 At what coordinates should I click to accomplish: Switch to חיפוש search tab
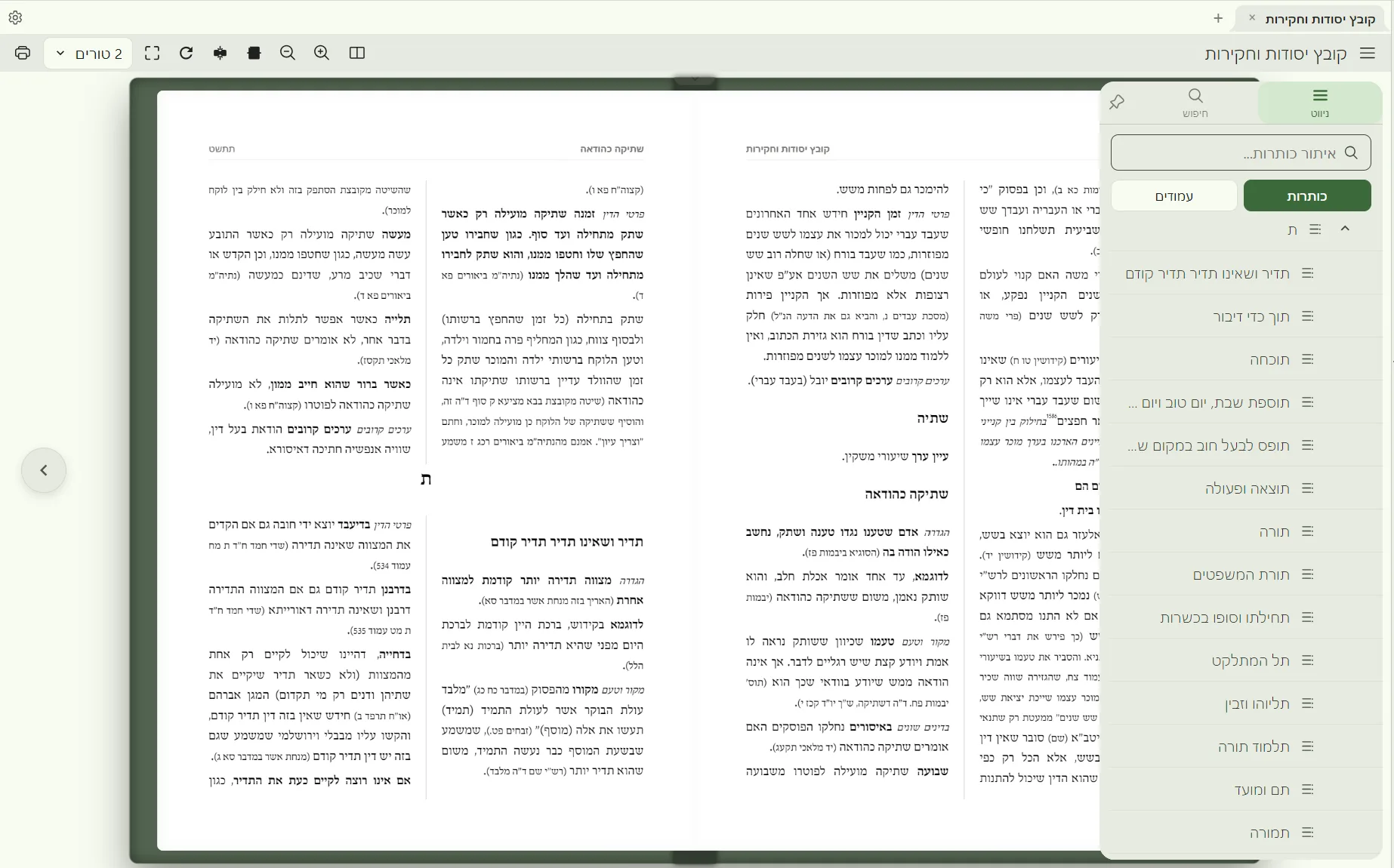click(1195, 103)
